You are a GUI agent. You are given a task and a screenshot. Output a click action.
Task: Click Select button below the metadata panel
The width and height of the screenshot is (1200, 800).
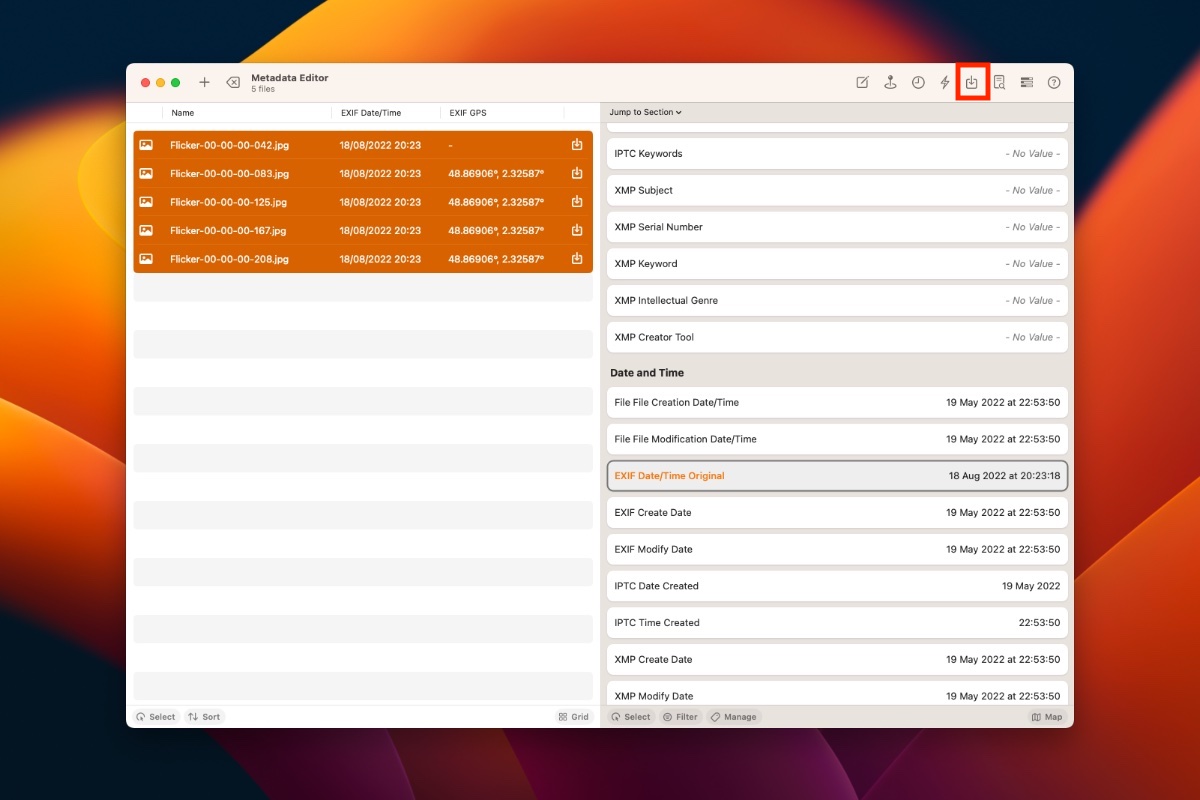point(631,717)
